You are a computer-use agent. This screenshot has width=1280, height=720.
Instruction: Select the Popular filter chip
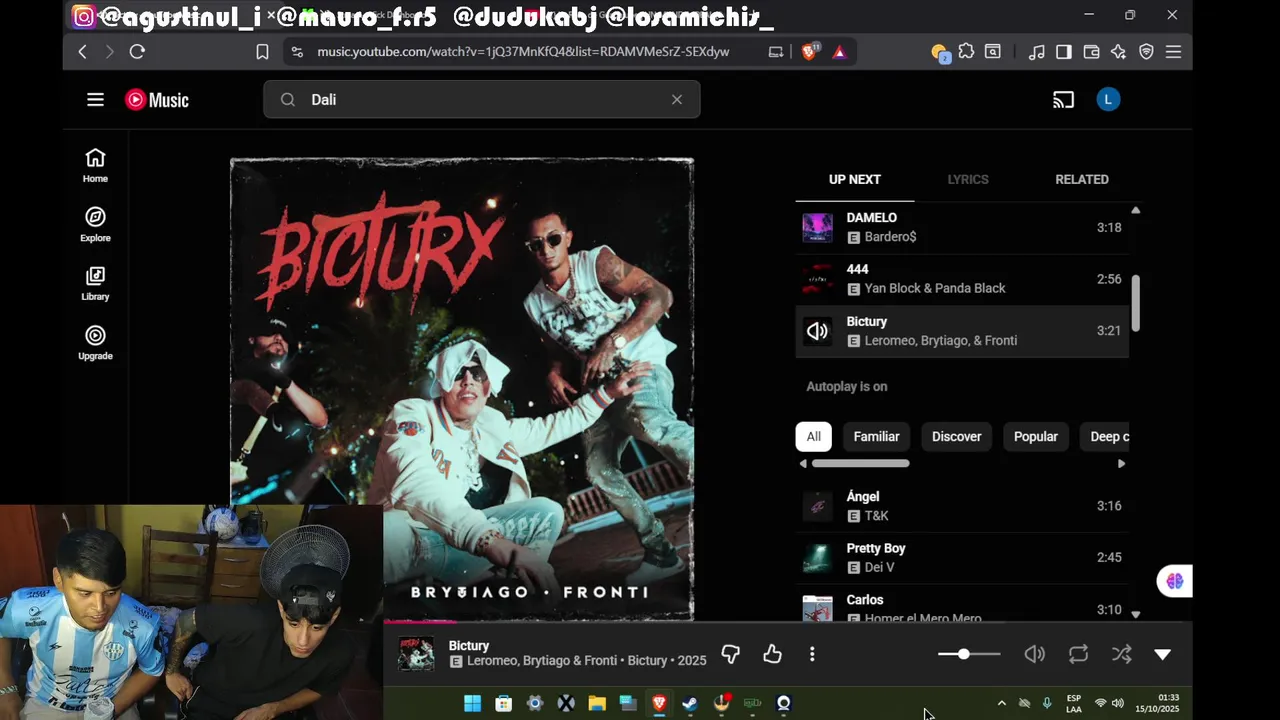[1036, 437]
